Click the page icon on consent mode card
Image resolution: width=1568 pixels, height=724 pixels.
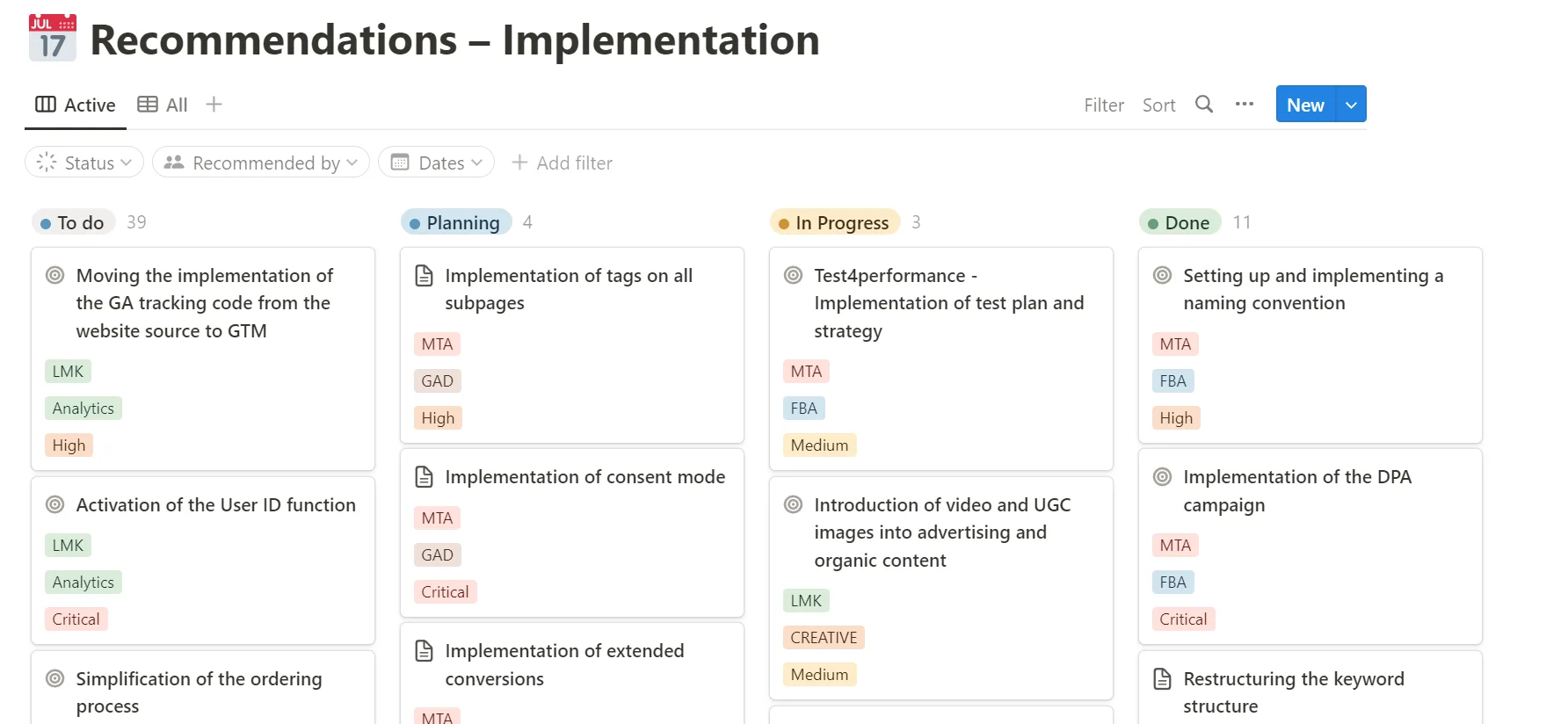pyautogui.click(x=424, y=477)
